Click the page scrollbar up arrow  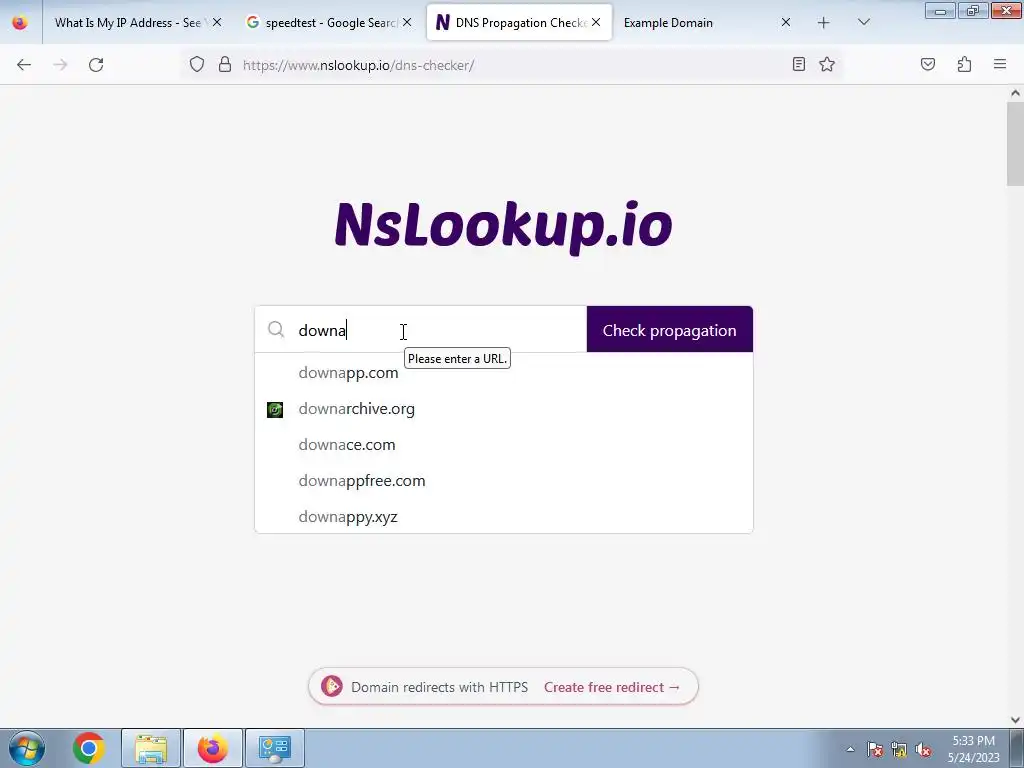click(x=1015, y=93)
